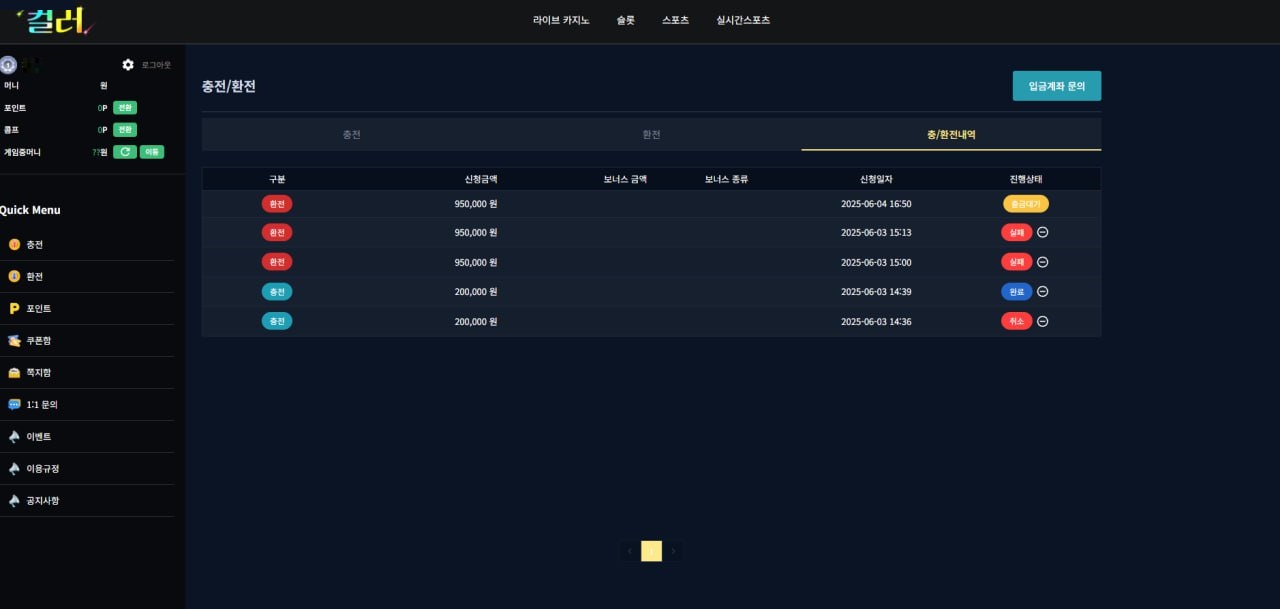Click the 실패 badge on the 15:13 row
Image resolution: width=1280 pixels, height=609 pixels.
(1017, 232)
